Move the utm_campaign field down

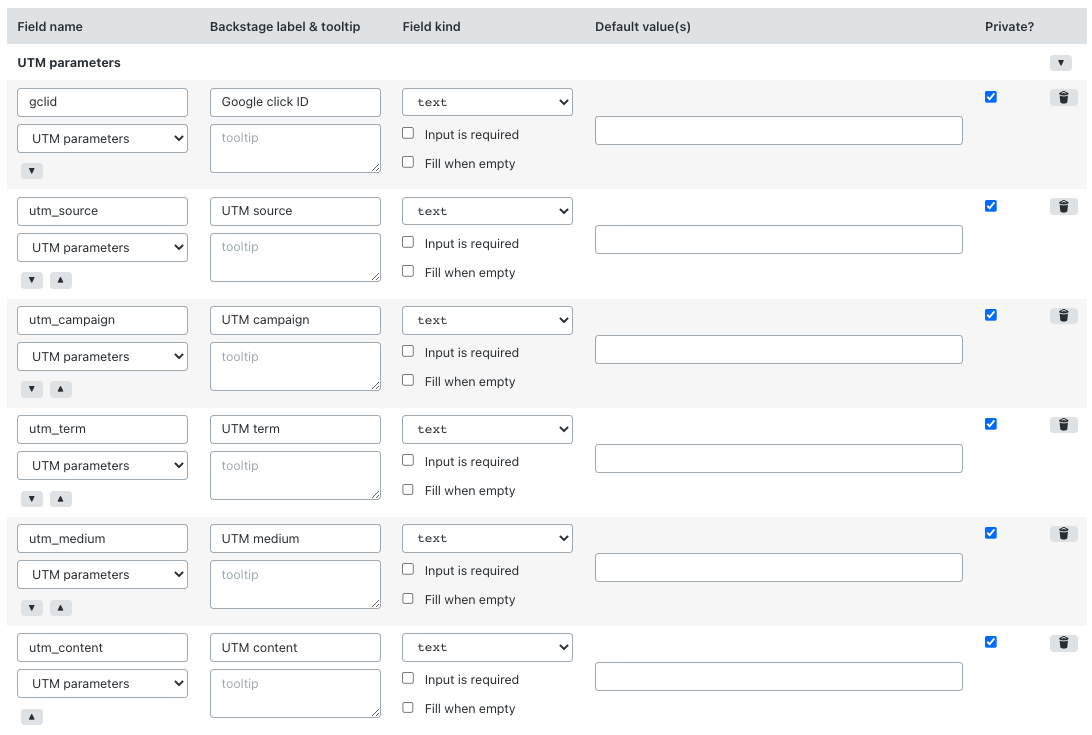[x=31, y=389]
